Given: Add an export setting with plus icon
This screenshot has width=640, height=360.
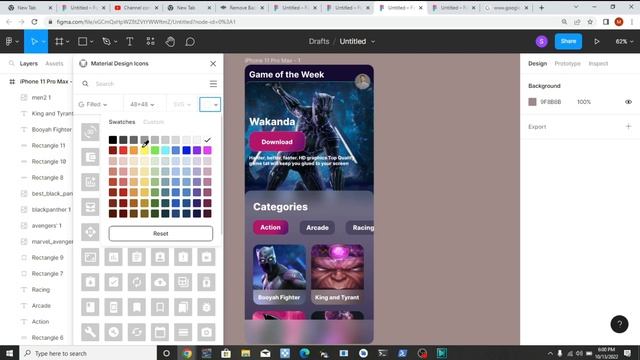Looking at the screenshot, I should [628, 127].
